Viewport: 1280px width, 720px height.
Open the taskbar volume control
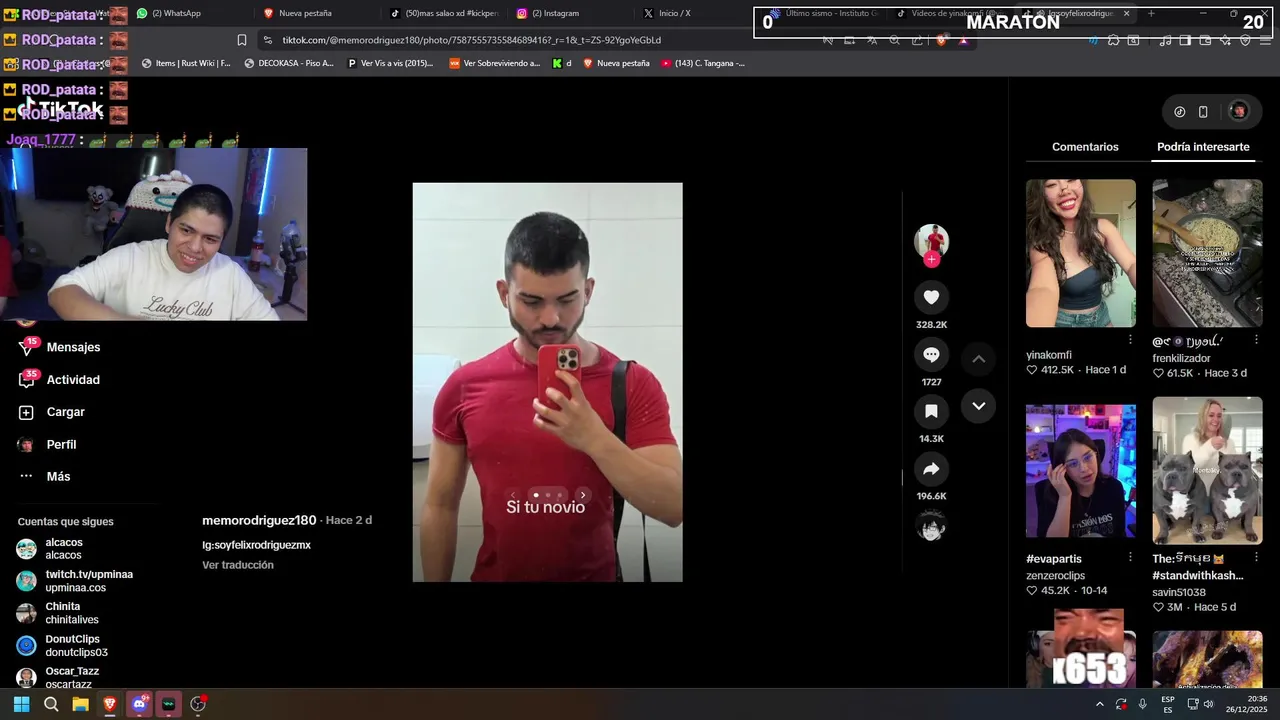[1209, 704]
